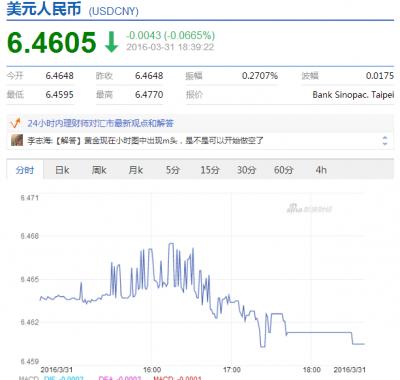Viewport: 400px width, 380px height.
Task: Click the 6.468 y-axis label
Action: point(30,236)
